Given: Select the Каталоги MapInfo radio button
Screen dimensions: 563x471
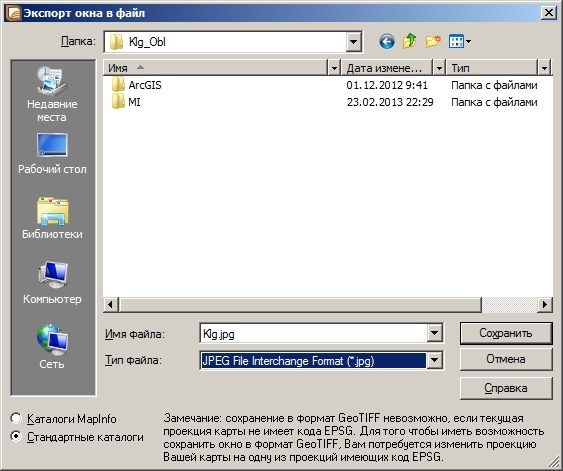Looking at the screenshot, I should [16, 419].
